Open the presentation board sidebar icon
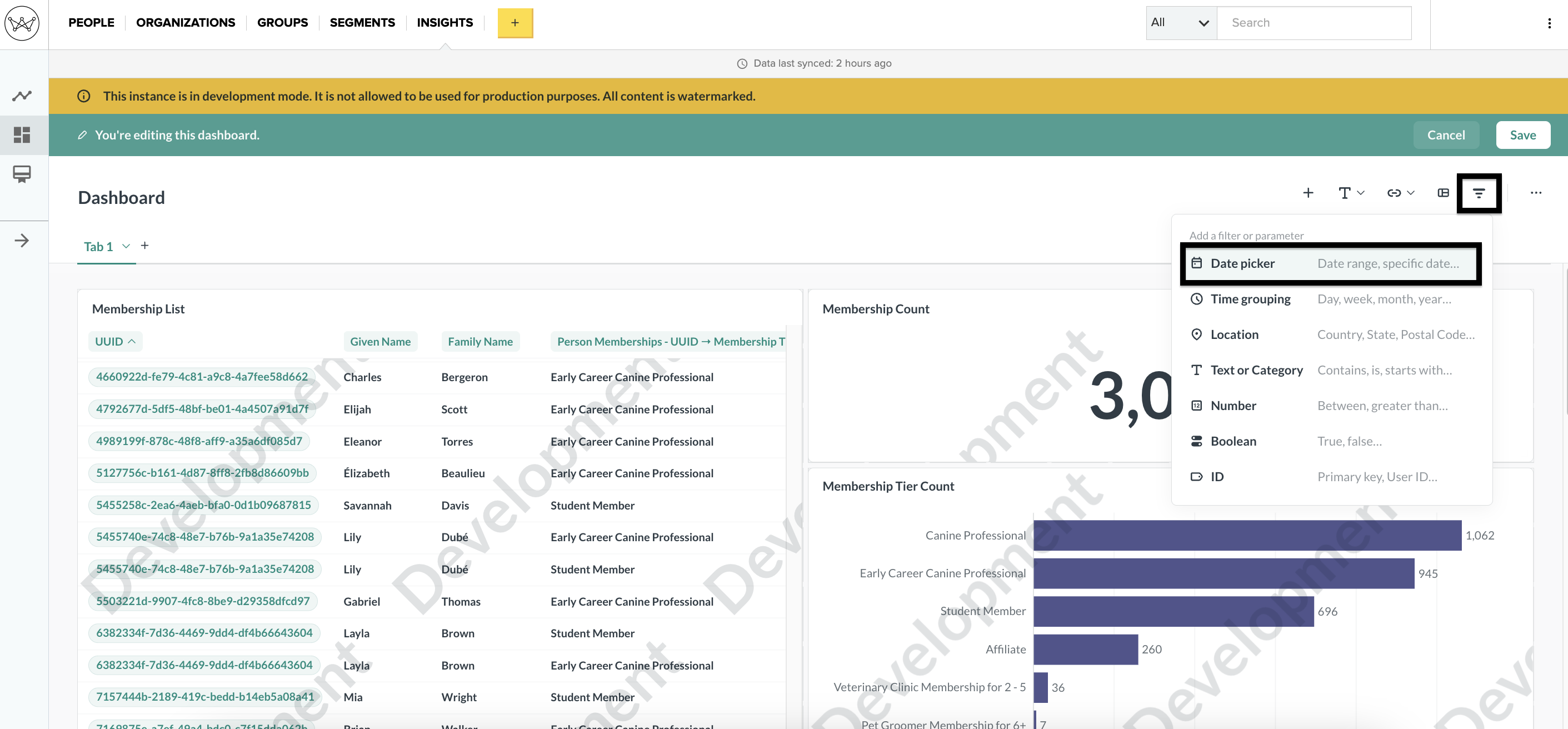The height and width of the screenshot is (729, 1568). [x=22, y=174]
